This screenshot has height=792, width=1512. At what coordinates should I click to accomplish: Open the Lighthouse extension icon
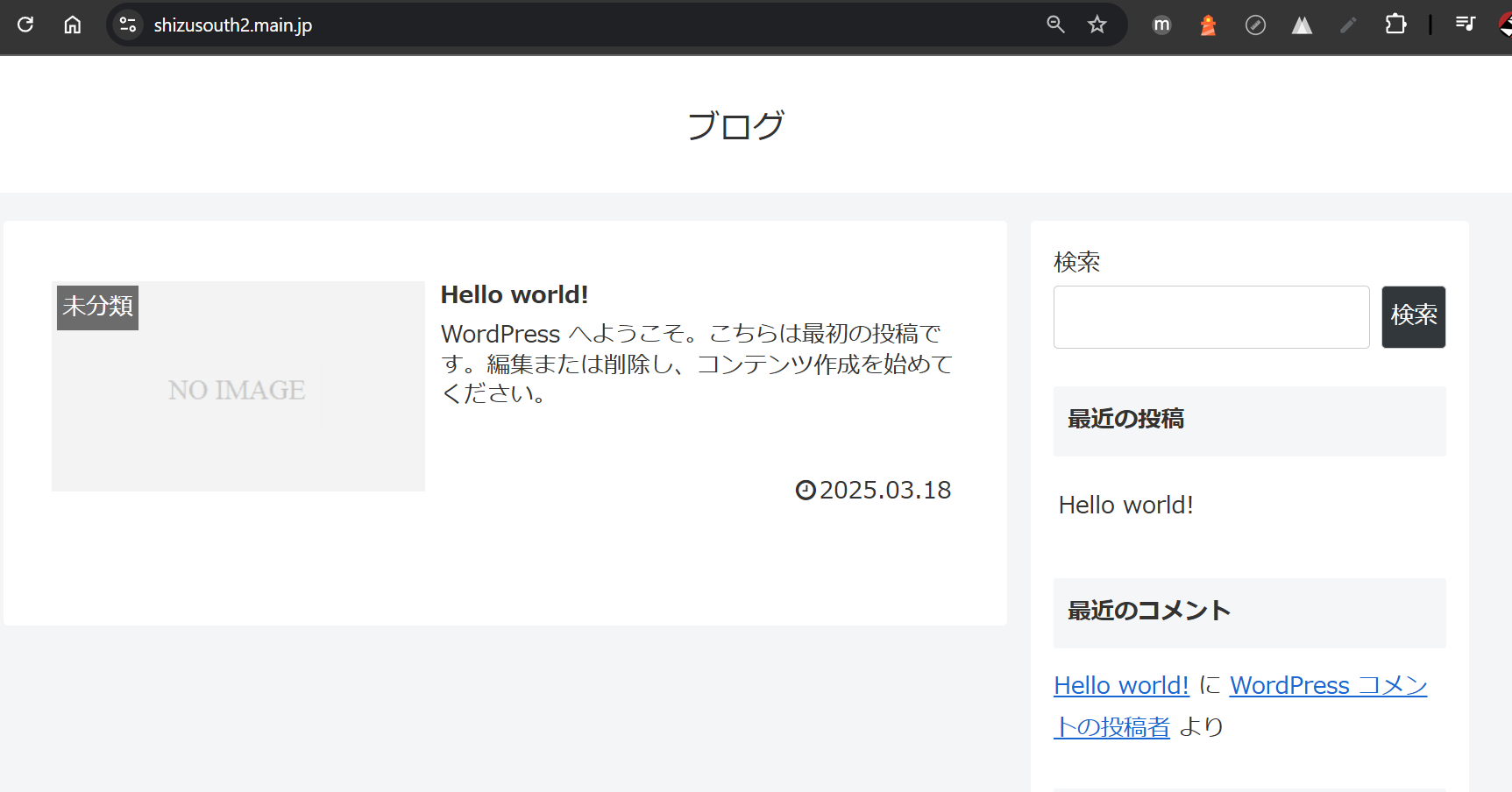pyautogui.click(x=1208, y=25)
